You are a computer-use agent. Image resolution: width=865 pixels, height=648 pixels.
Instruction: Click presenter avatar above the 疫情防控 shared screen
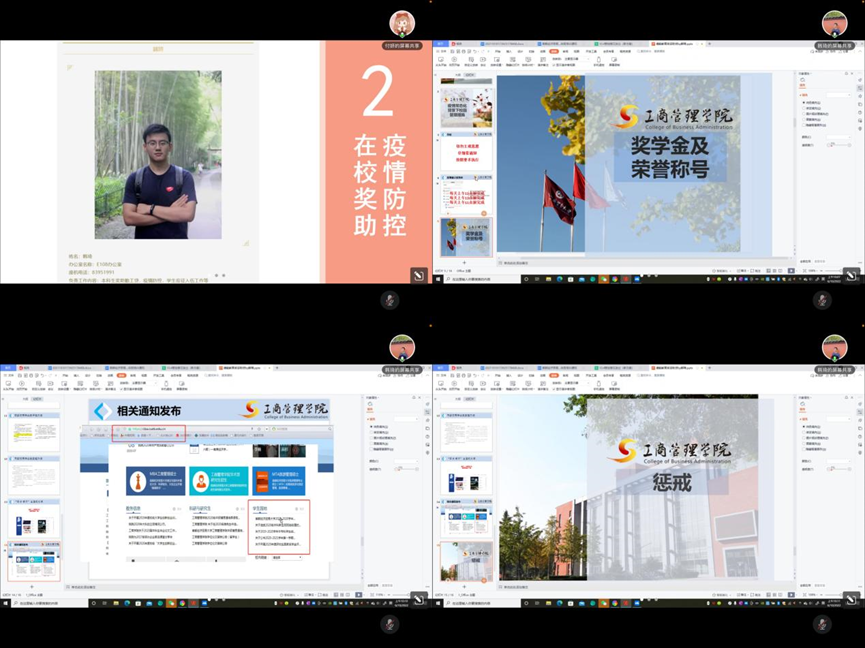click(x=402, y=24)
